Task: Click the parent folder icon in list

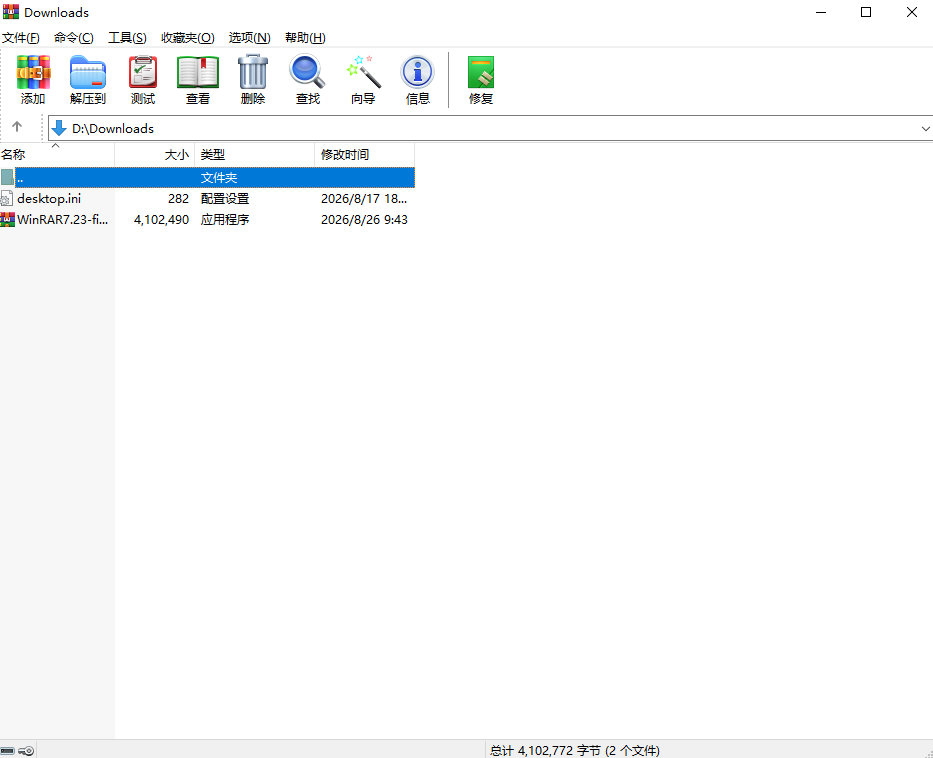Action: 7,177
